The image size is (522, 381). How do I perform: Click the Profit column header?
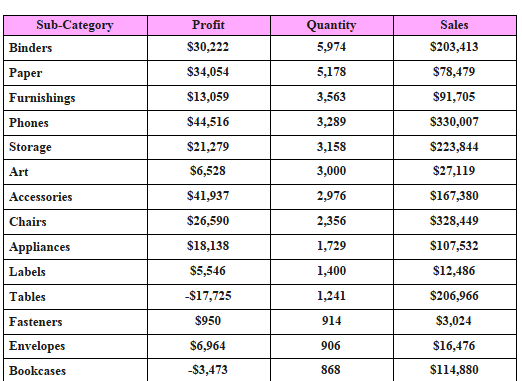tap(209, 25)
